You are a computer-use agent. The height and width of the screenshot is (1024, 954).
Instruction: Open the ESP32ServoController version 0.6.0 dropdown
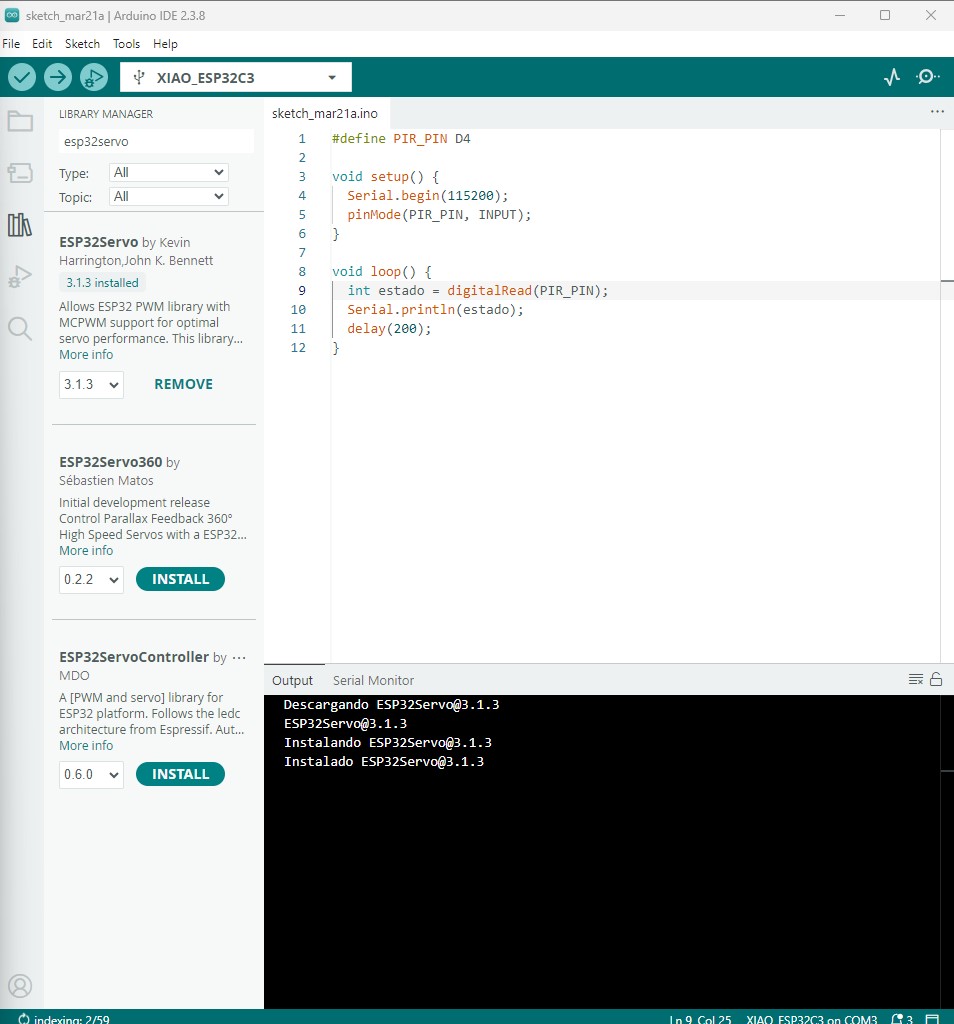point(91,775)
